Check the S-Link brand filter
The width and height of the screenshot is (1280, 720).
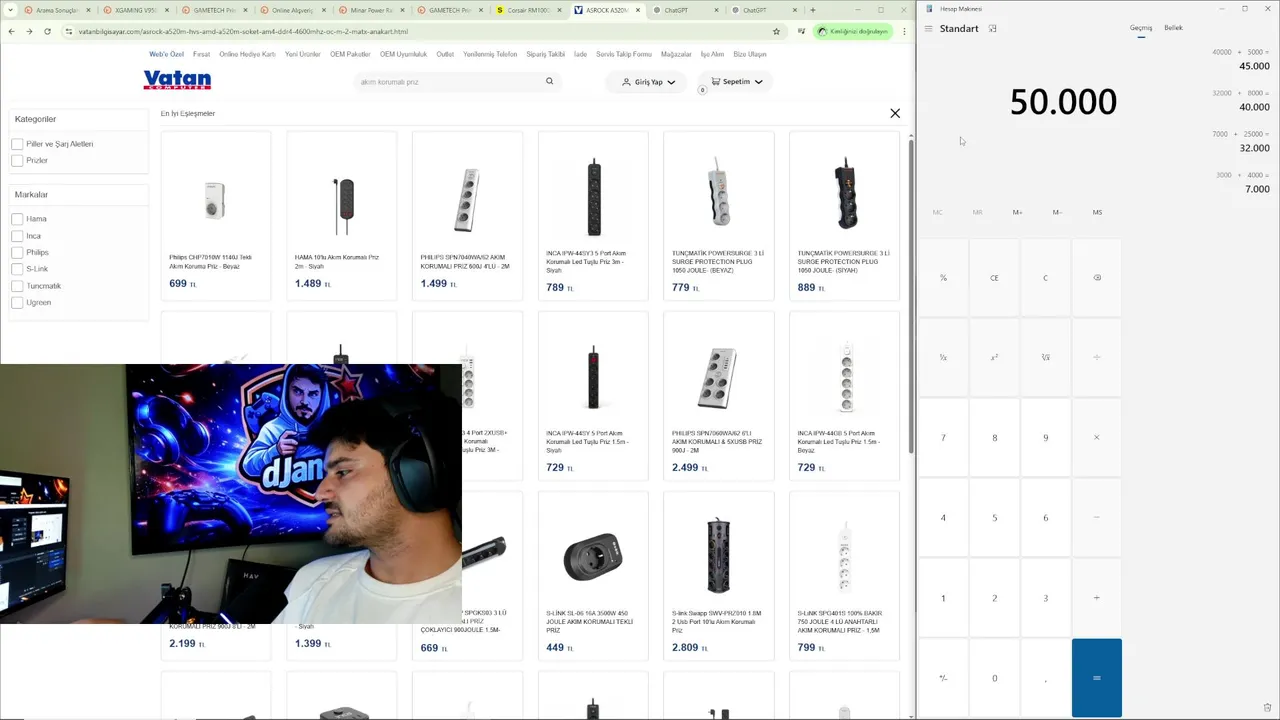pyautogui.click(x=17, y=269)
